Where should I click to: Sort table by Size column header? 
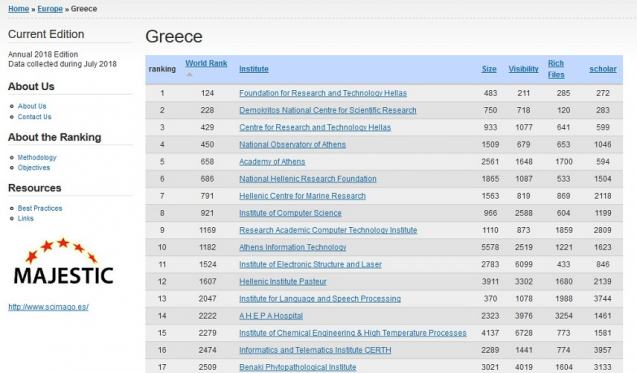click(489, 69)
